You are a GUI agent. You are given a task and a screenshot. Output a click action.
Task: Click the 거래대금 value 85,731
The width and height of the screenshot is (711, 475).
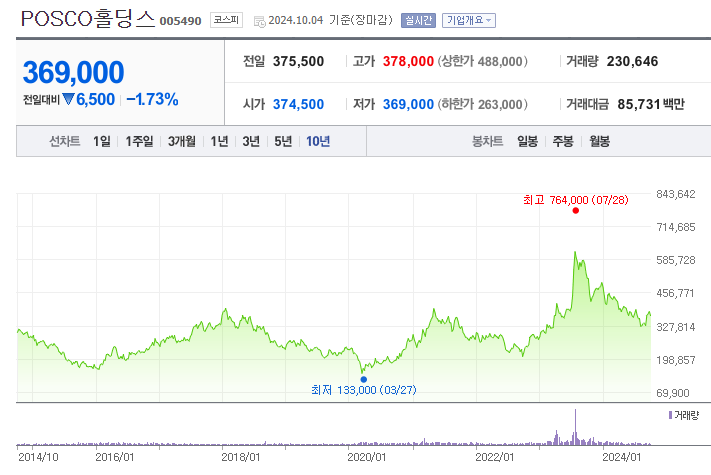point(638,104)
